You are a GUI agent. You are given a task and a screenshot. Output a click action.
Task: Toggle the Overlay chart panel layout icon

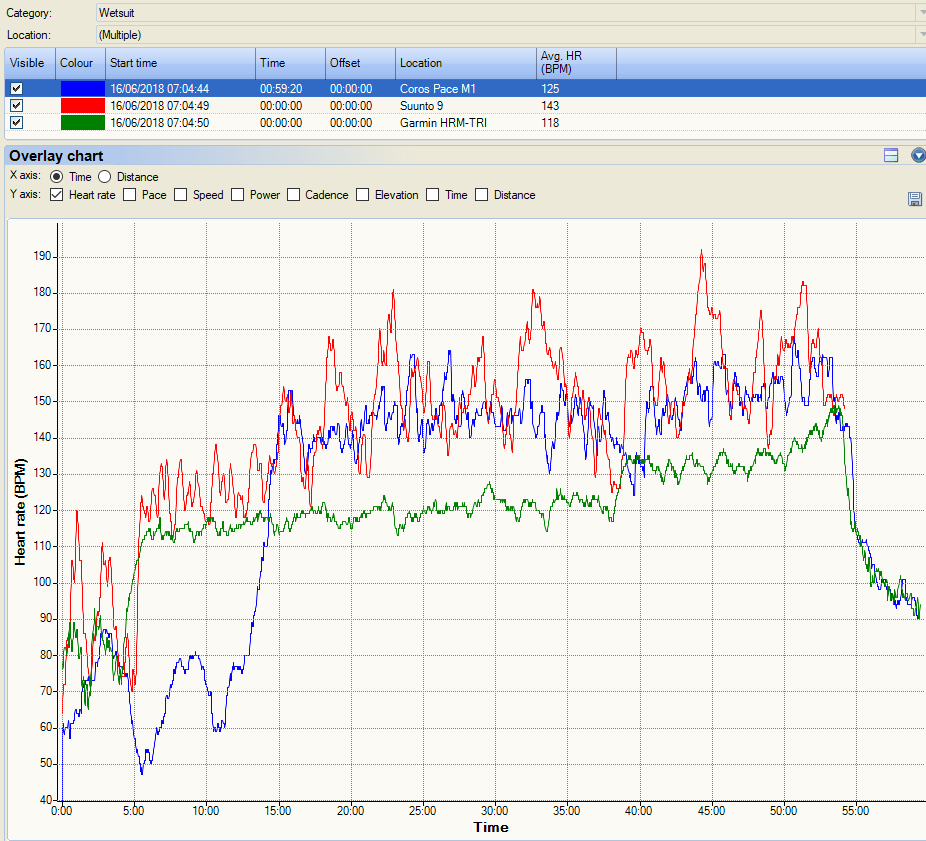point(891,155)
